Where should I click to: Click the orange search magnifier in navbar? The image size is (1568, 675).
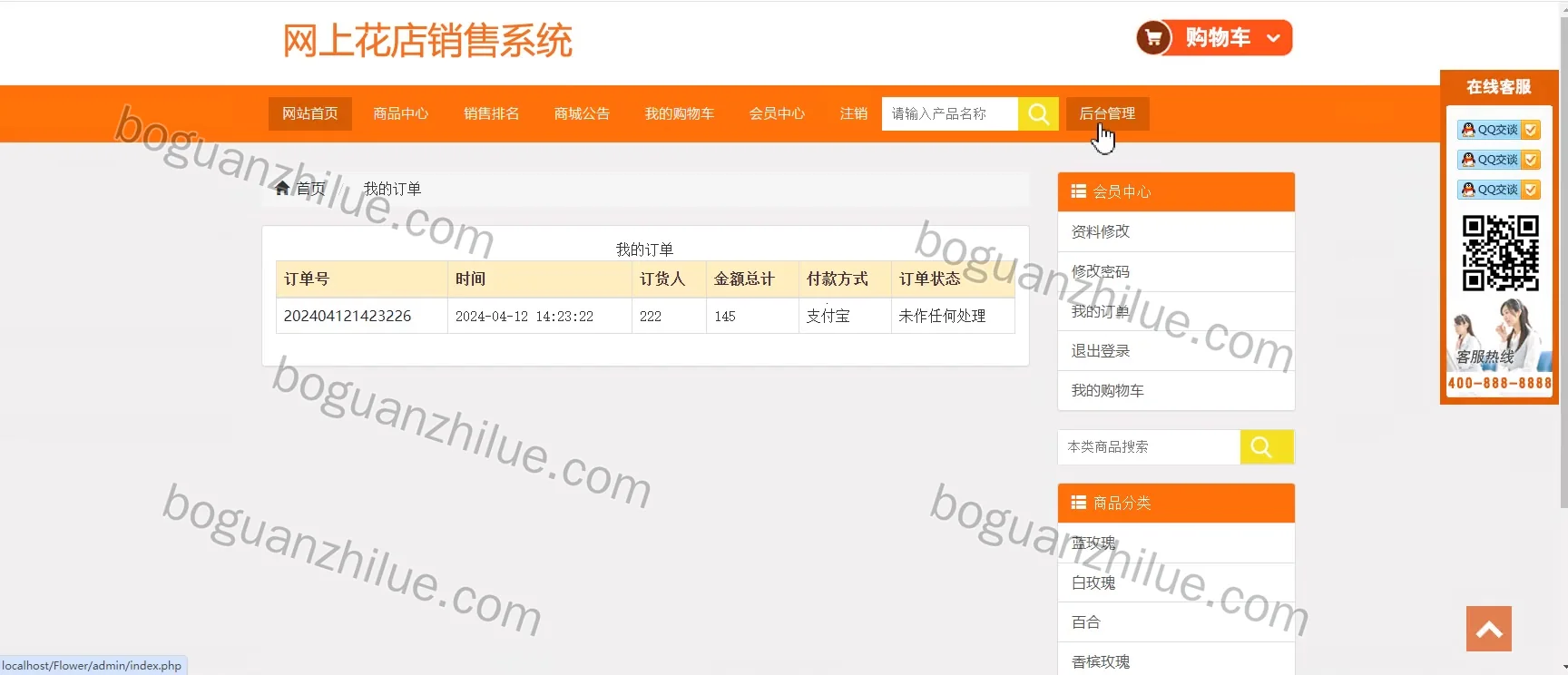[x=1038, y=113]
